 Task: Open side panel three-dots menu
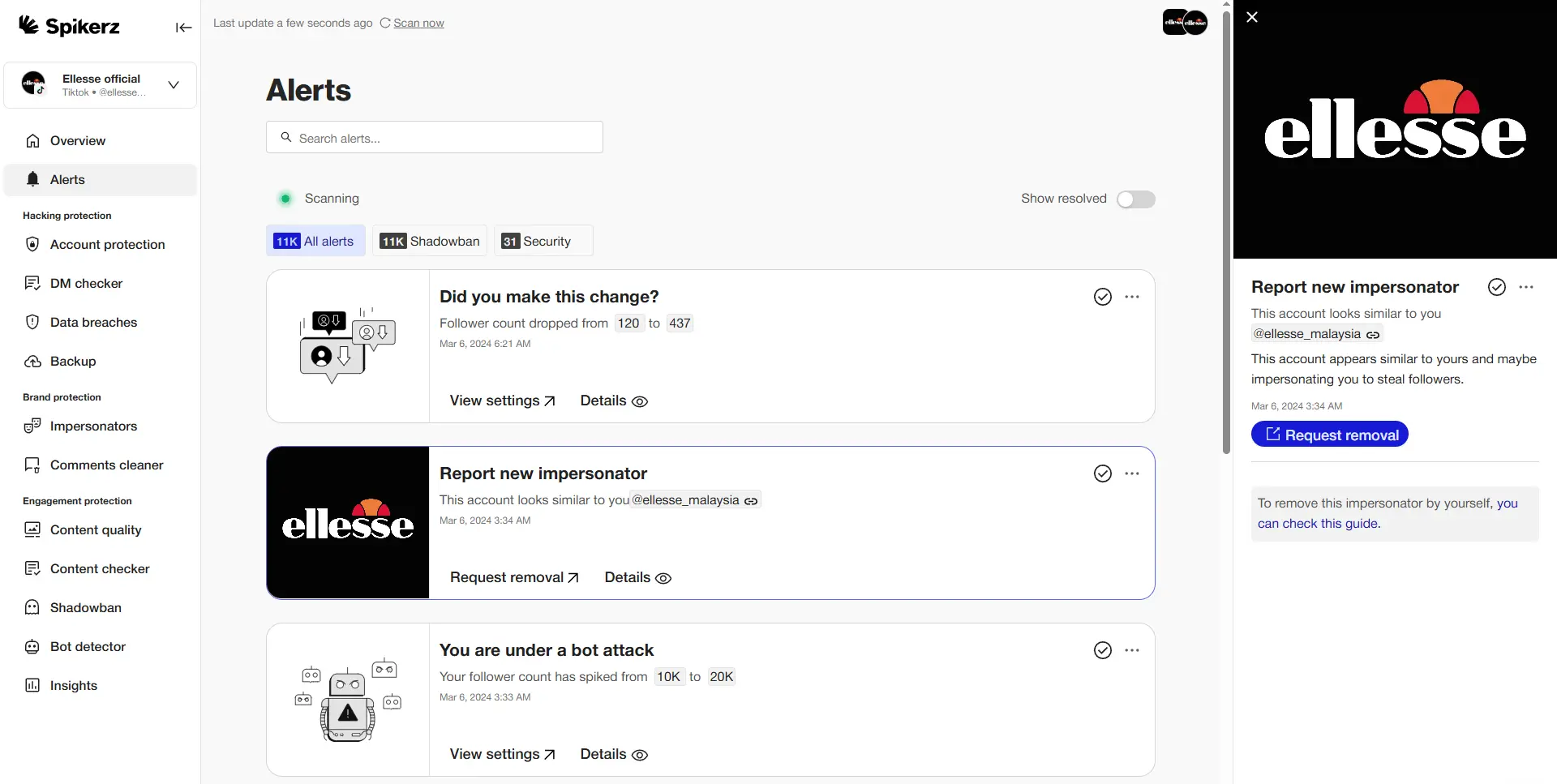[1526, 288]
